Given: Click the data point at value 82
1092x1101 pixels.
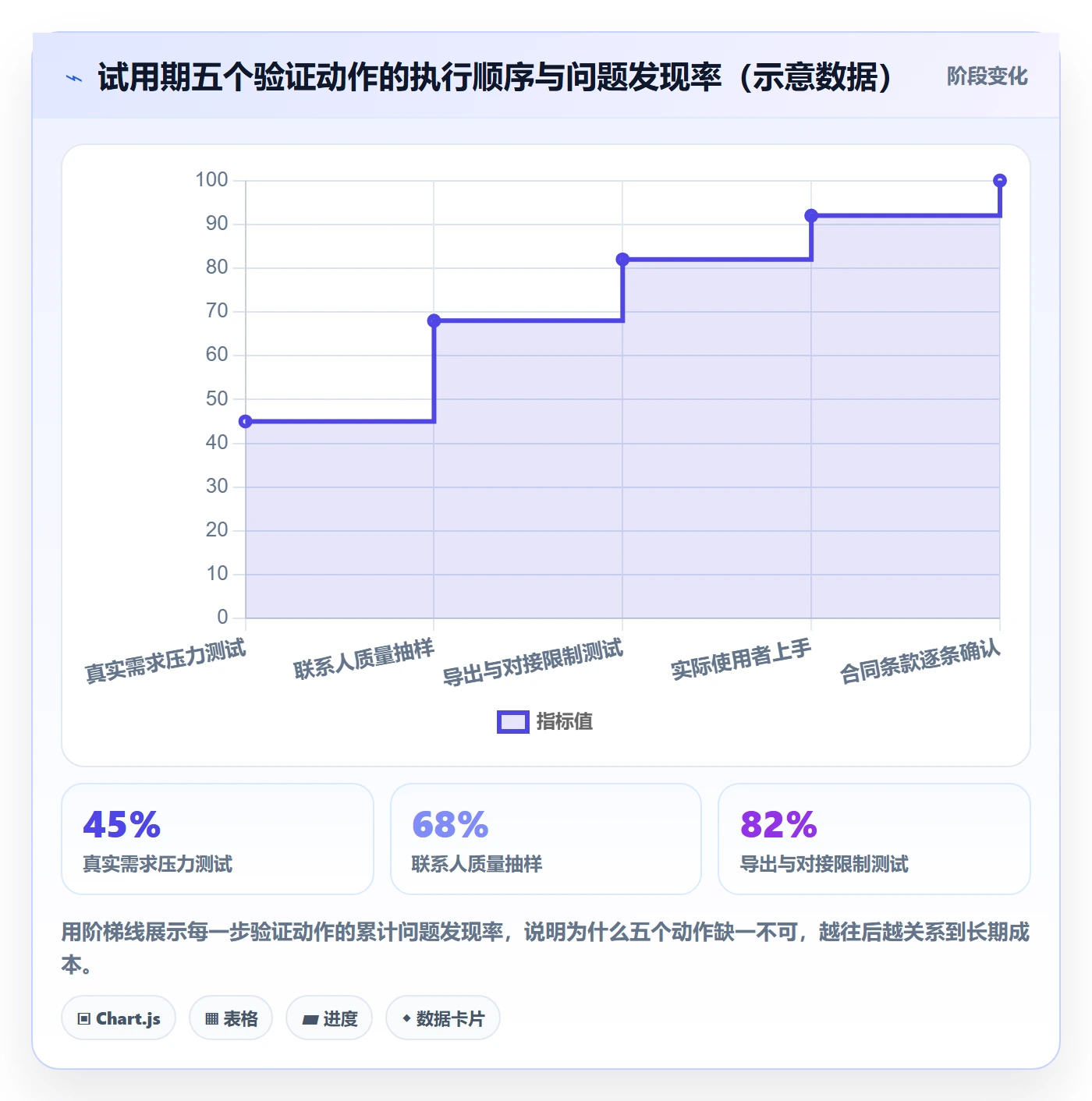Looking at the screenshot, I should coord(622,260).
